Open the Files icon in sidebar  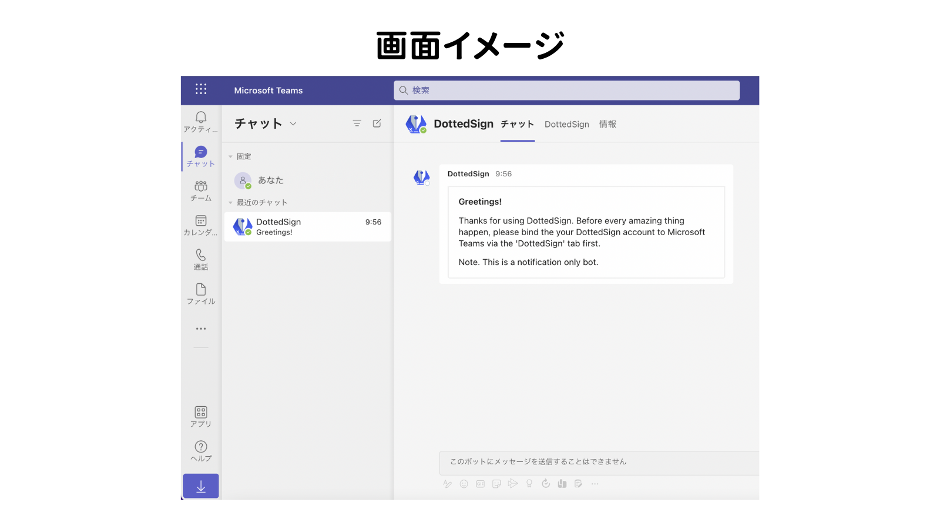(x=200, y=294)
